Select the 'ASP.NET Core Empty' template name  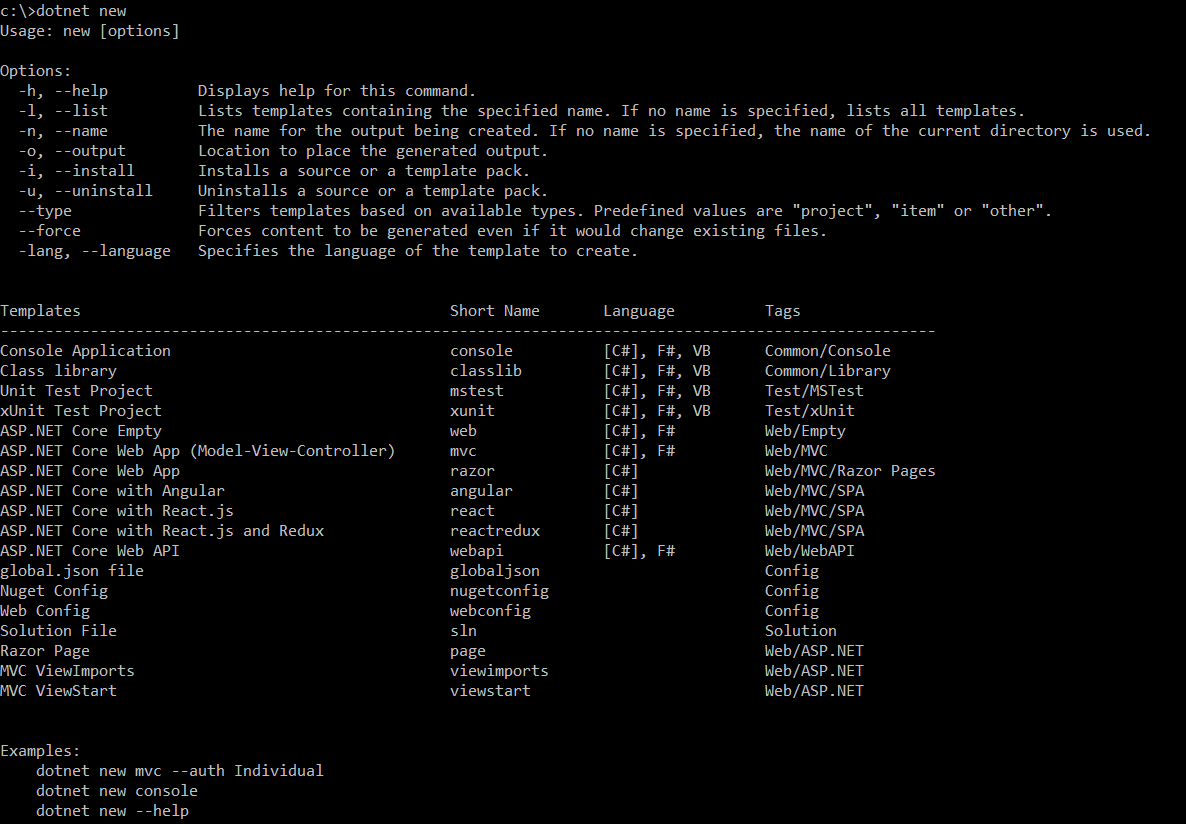(x=81, y=431)
